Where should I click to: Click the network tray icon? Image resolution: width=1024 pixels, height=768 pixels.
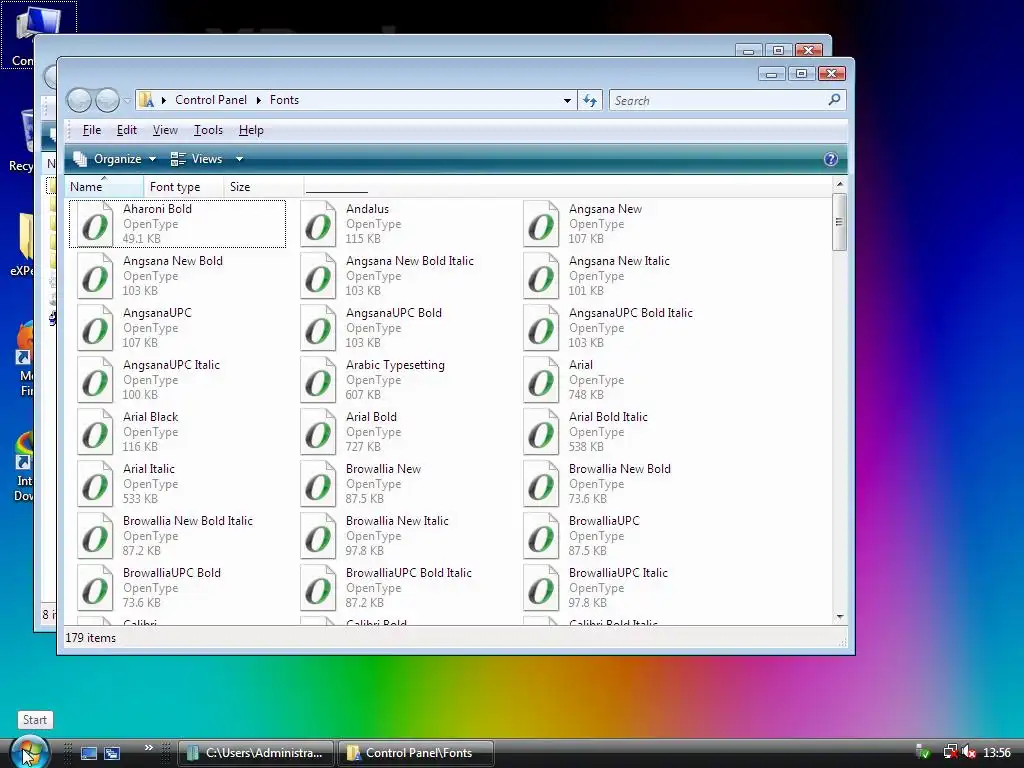tap(950, 753)
